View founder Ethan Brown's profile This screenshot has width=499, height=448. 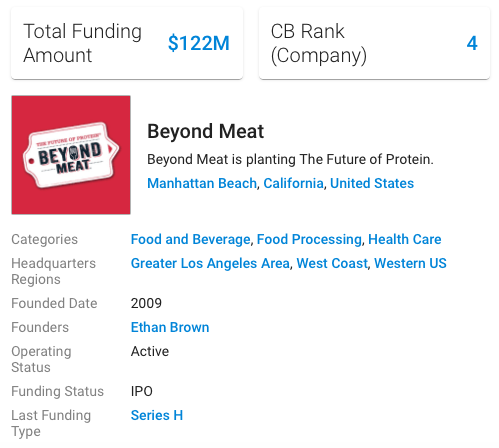point(170,327)
